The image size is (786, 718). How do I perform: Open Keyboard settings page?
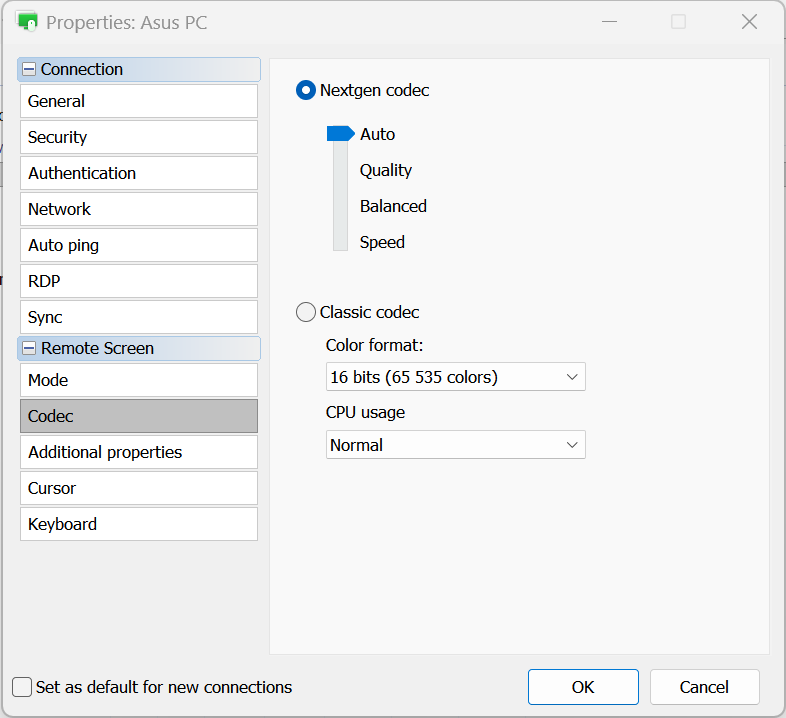[x=139, y=524]
